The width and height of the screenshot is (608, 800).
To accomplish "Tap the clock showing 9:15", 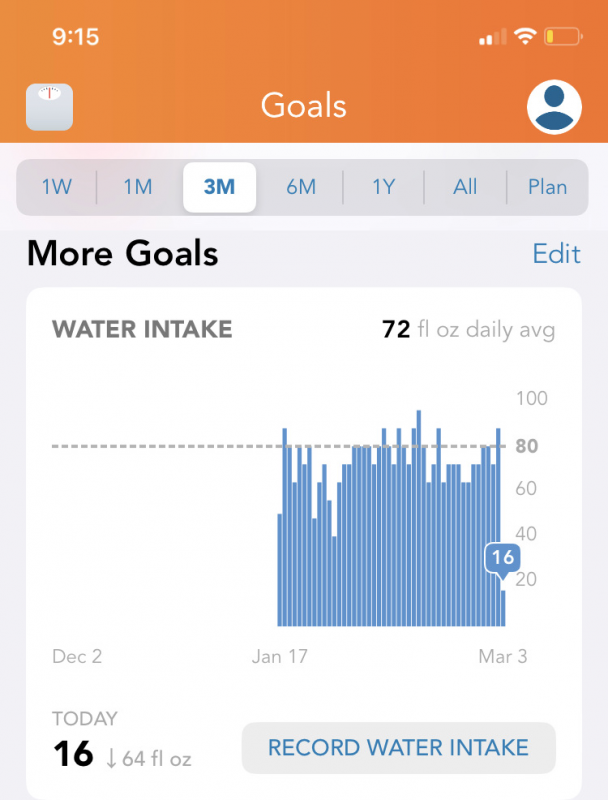I will 75,37.
